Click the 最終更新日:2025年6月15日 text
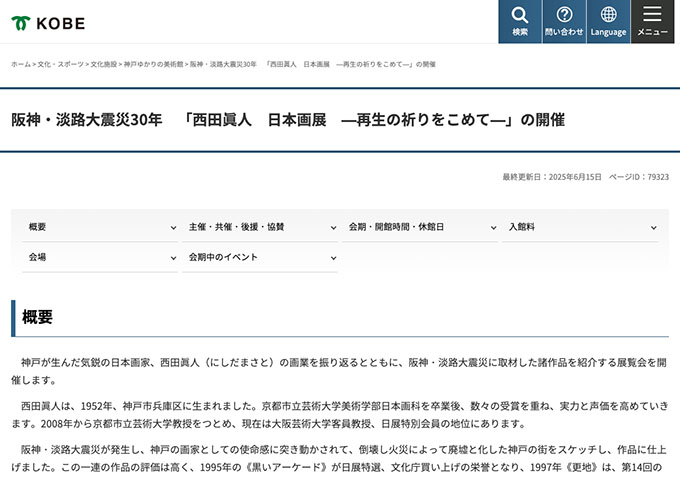Image resolution: width=680 pixels, height=480 pixels. pos(552,177)
